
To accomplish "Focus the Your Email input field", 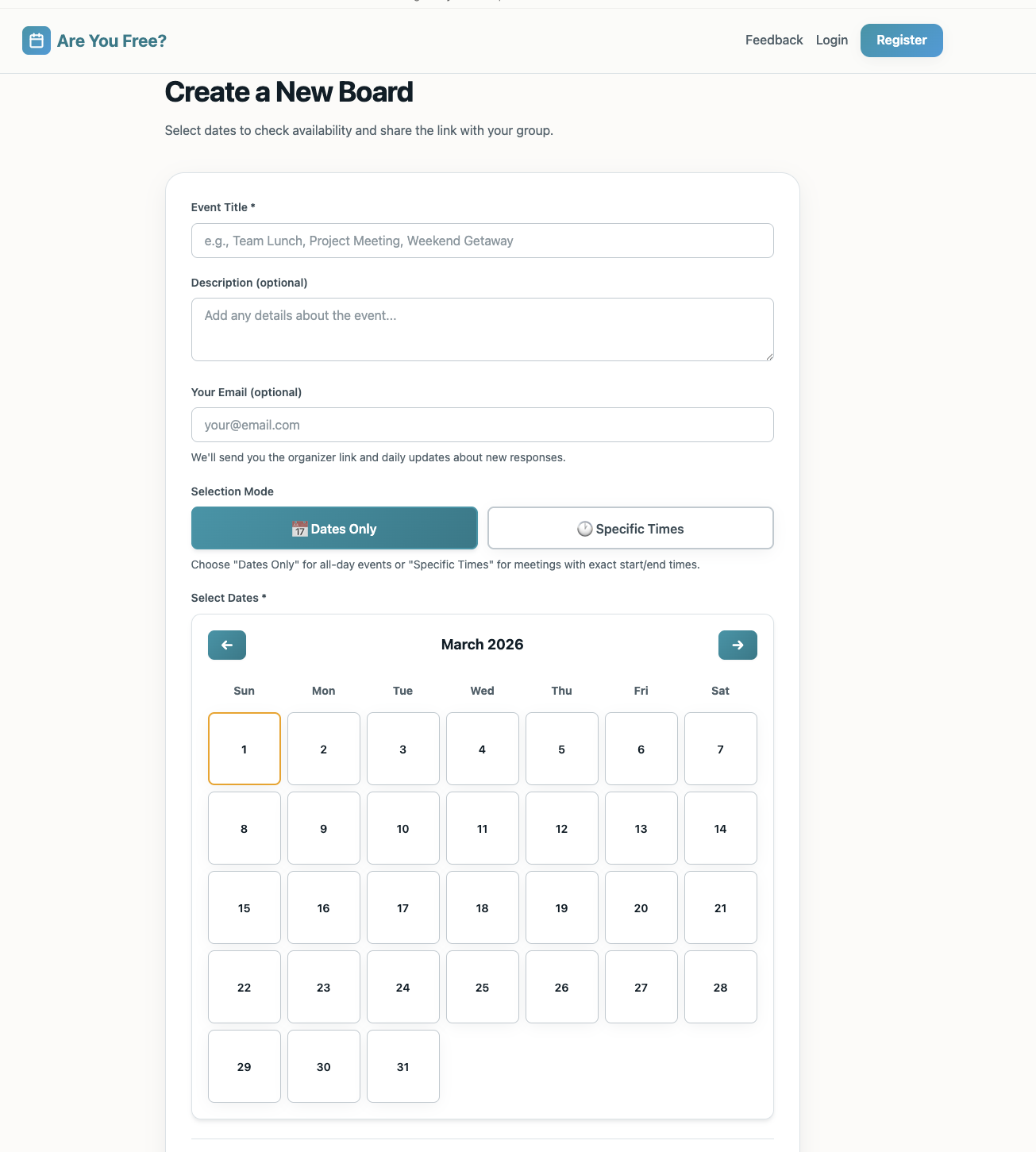I will click(x=482, y=425).
